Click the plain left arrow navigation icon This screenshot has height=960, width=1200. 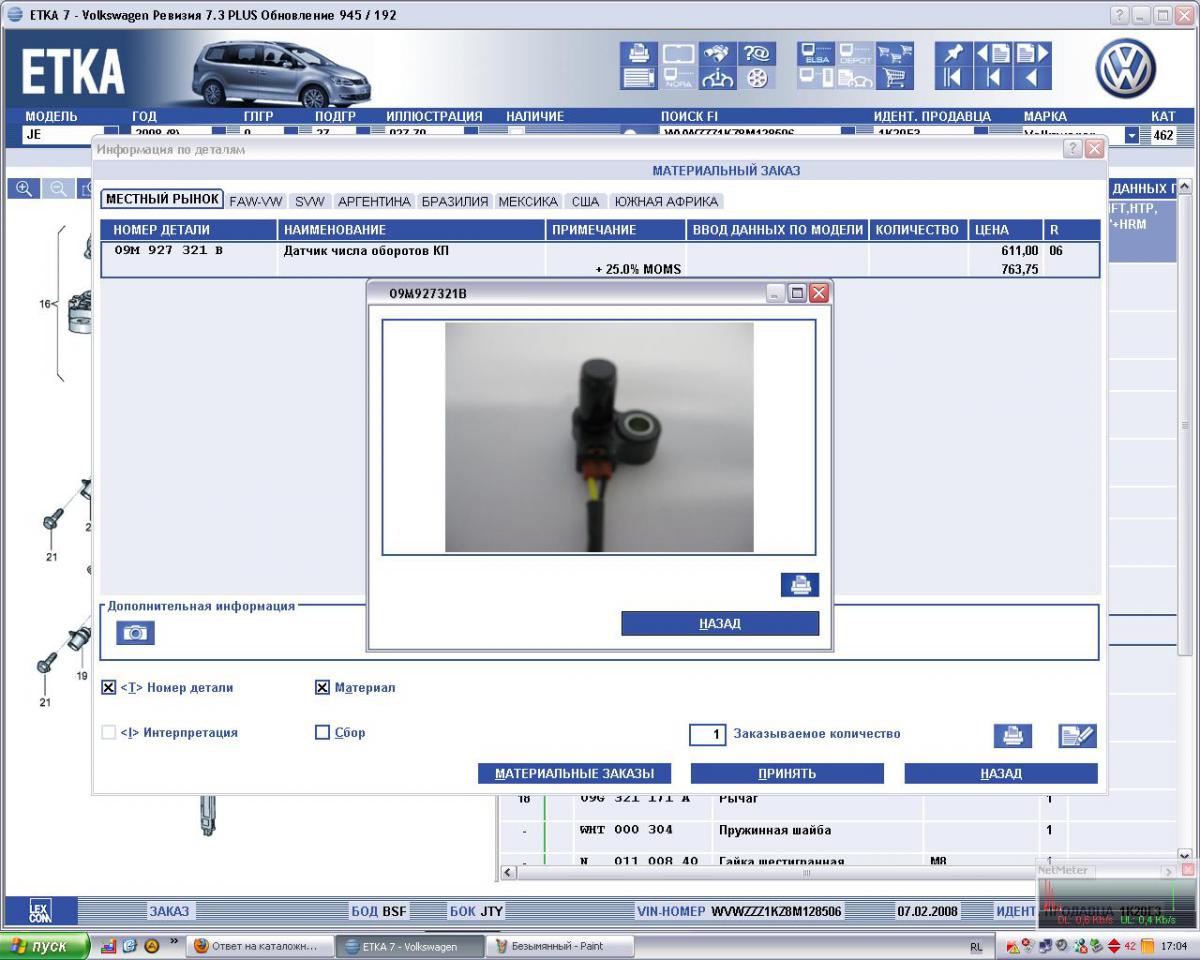pos(1033,78)
